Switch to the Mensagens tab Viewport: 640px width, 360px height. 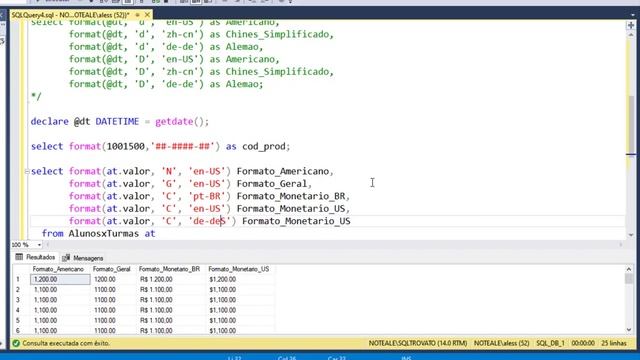(x=83, y=258)
